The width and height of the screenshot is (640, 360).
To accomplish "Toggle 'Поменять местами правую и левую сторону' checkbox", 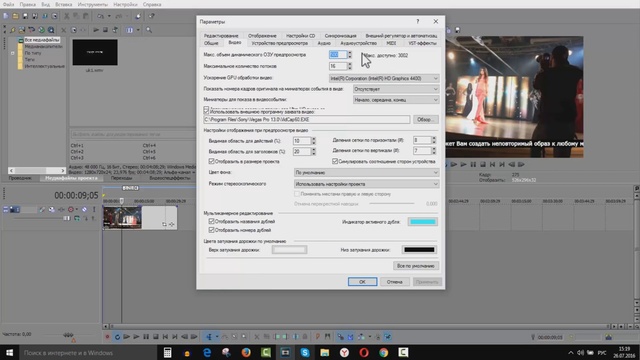I will (x=297, y=194).
